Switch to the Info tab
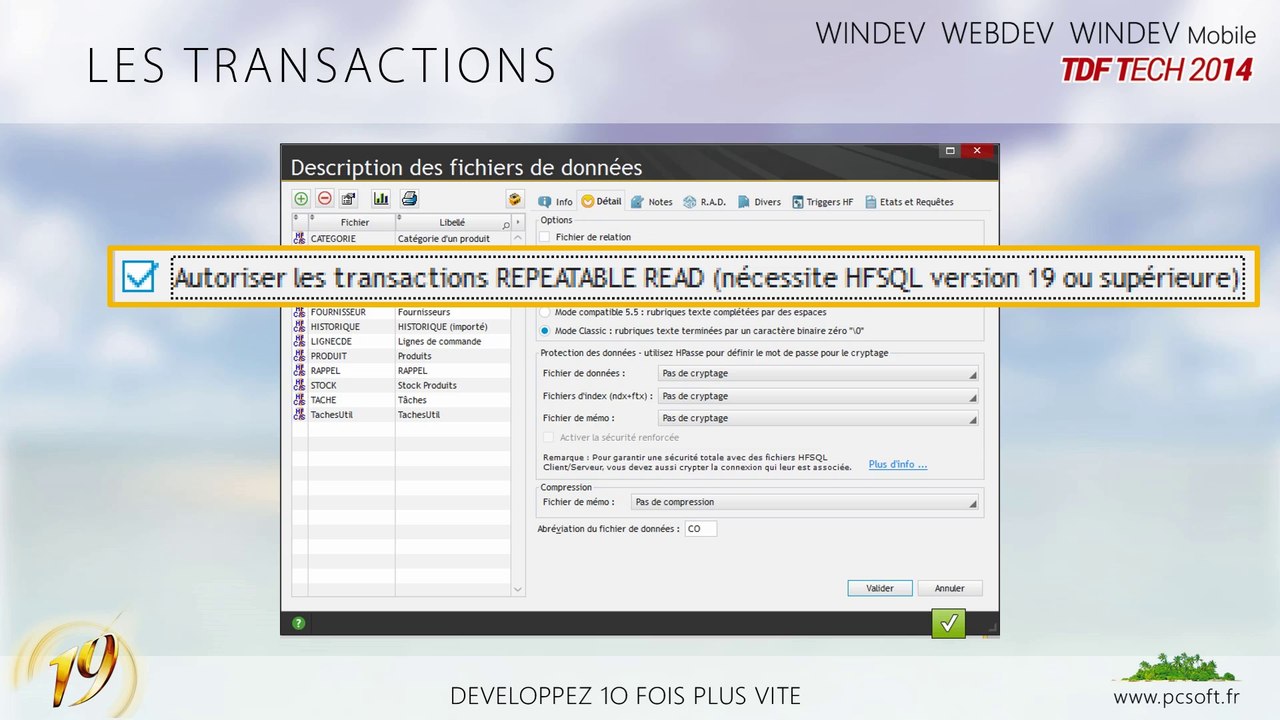The image size is (1280, 720). (555, 202)
